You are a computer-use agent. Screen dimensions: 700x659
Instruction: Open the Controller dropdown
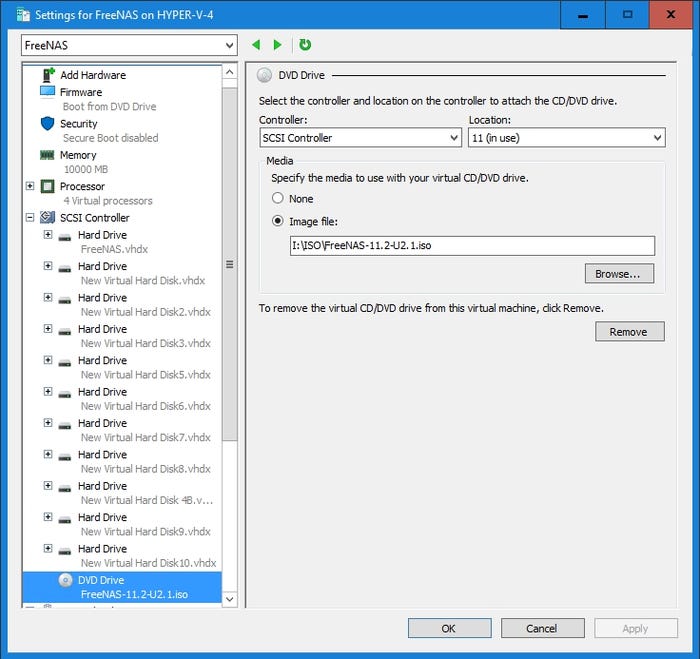point(359,138)
